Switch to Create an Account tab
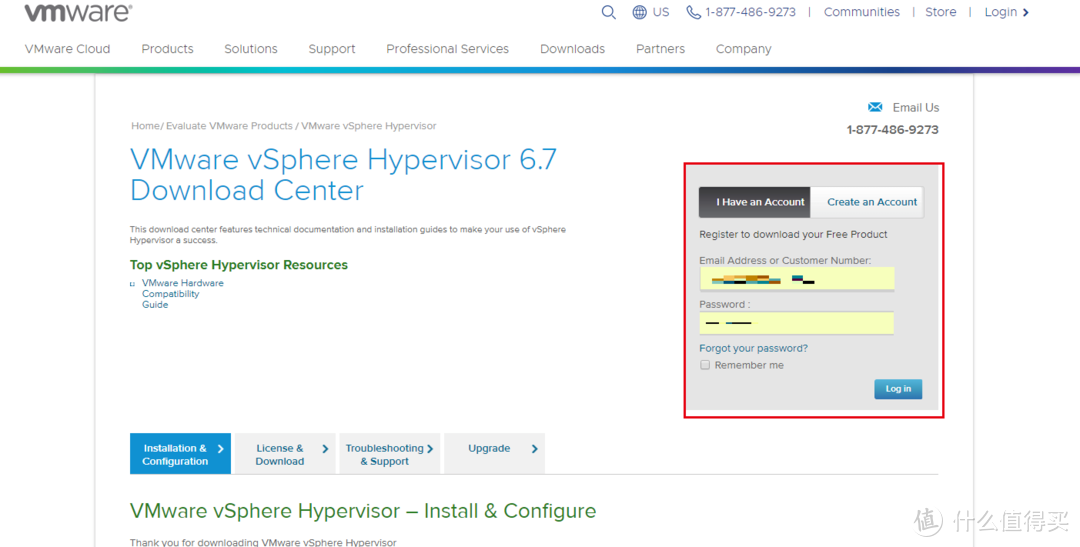The image size is (1080, 547). (x=871, y=202)
